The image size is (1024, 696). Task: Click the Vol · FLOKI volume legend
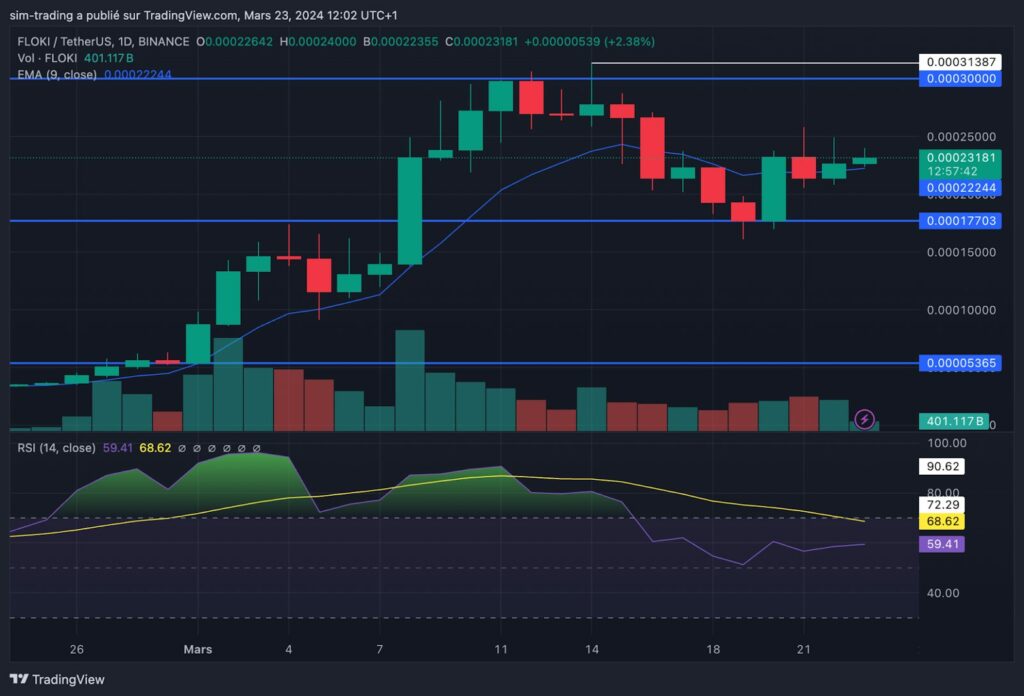coord(47,58)
